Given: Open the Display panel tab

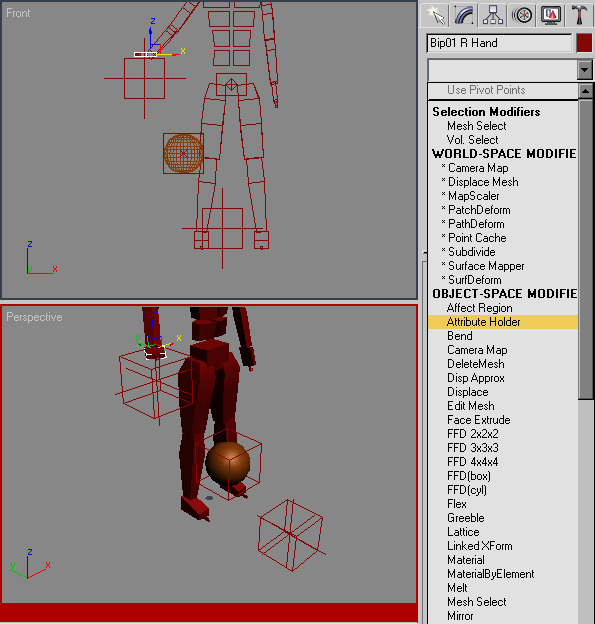Looking at the screenshot, I should (551, 16).
